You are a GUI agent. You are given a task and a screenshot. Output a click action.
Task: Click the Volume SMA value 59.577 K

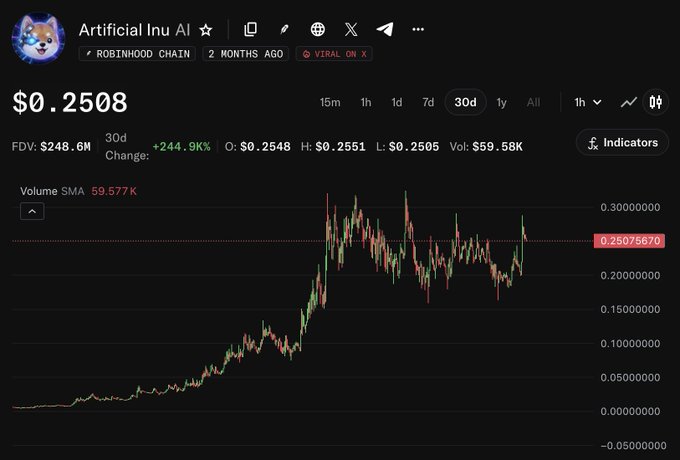114,191
